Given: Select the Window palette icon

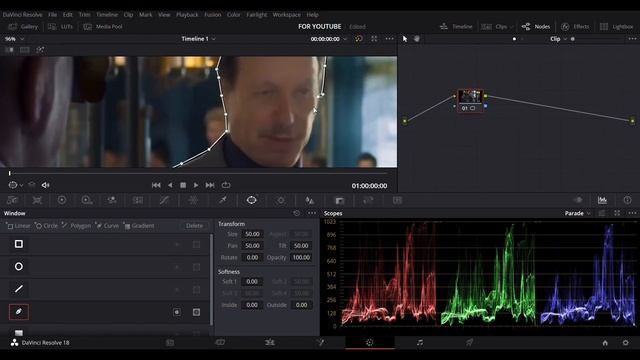Looking at the screenshot, I should 251,200.
